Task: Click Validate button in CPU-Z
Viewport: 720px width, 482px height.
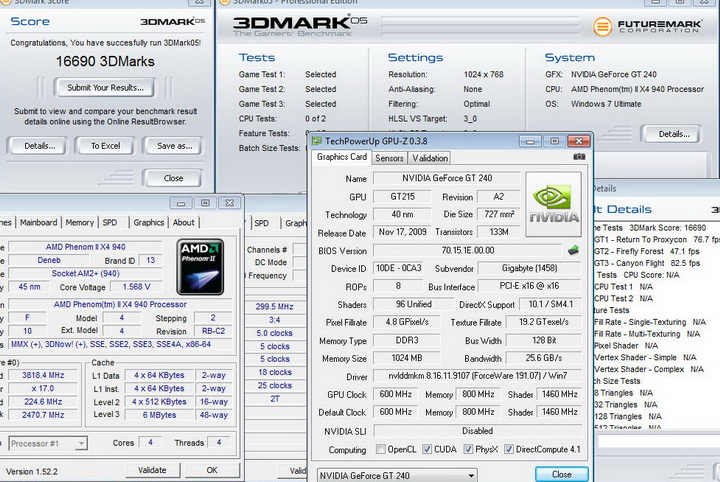Action: tap(152, 470)
